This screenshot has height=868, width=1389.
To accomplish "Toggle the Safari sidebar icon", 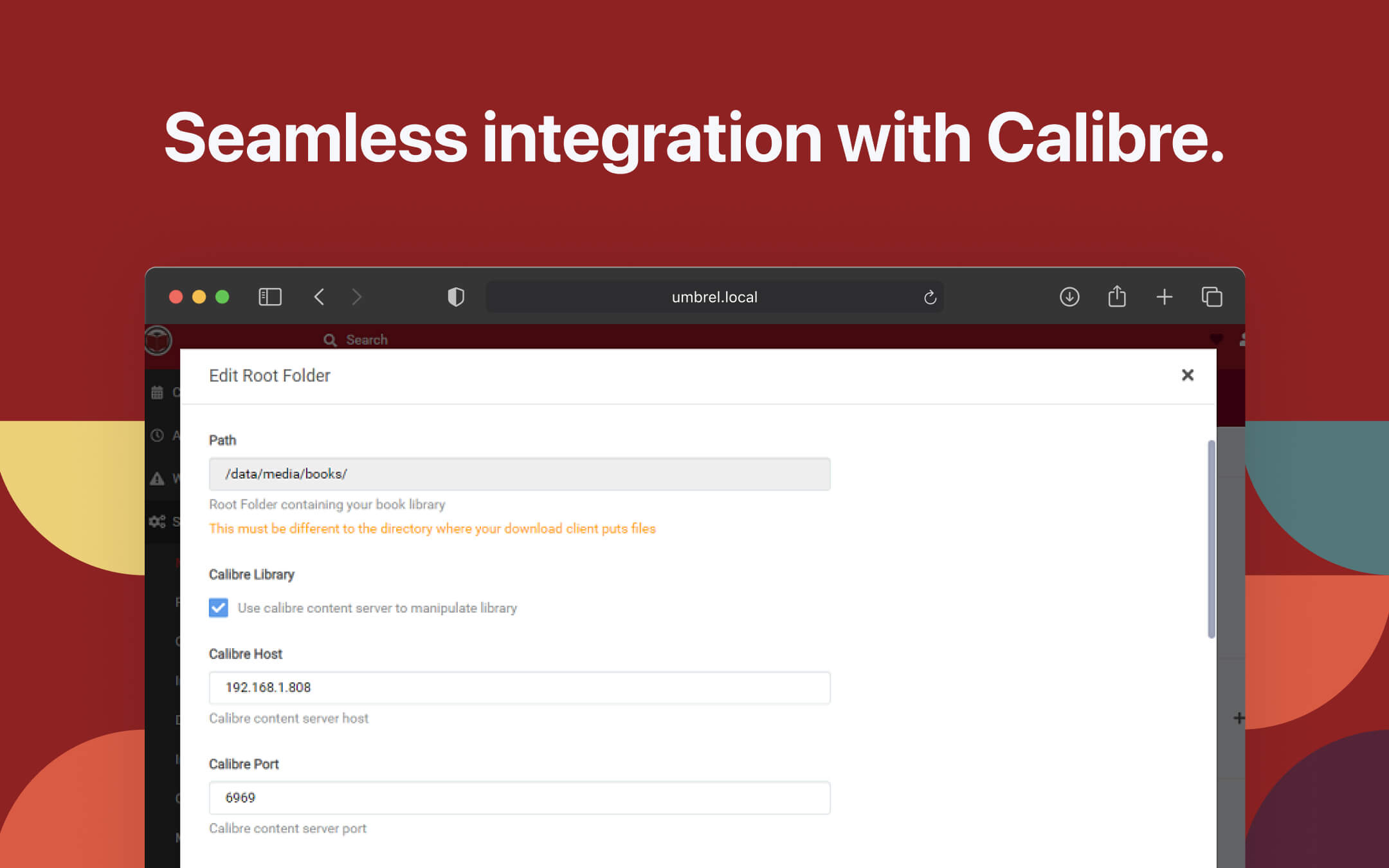I will (270, 296).
